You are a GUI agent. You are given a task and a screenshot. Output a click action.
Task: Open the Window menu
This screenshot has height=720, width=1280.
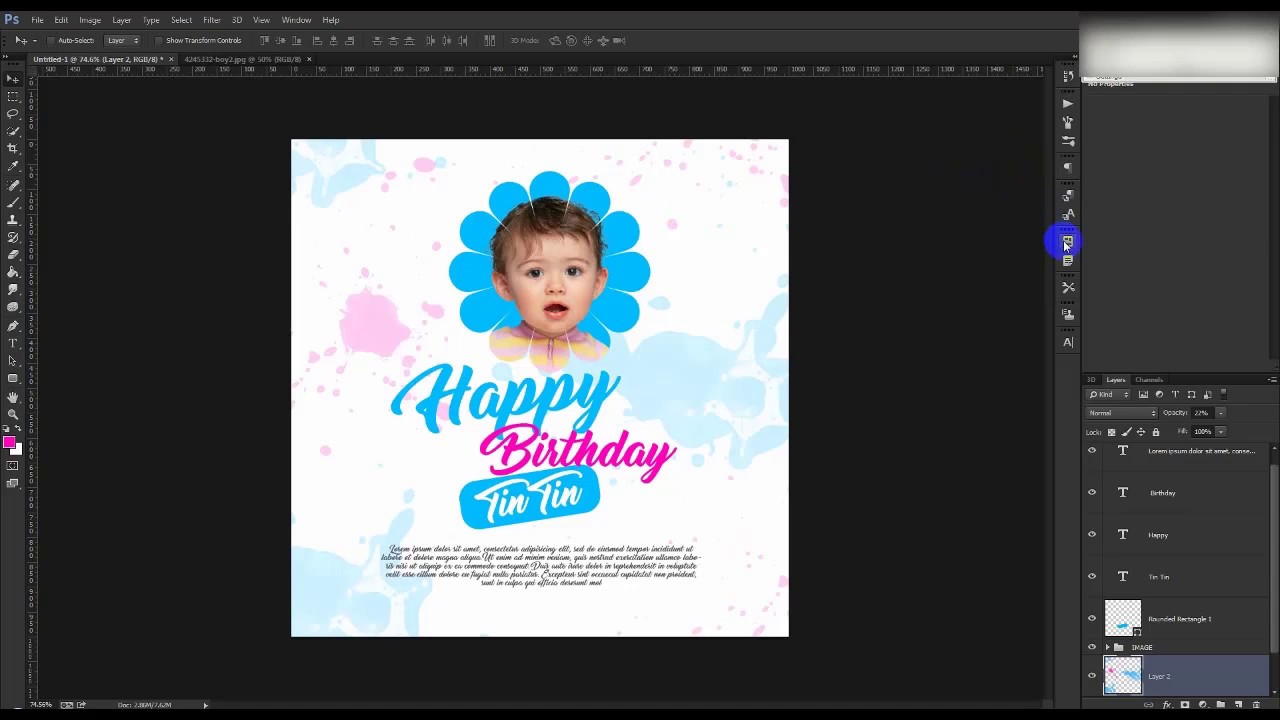click(x=296, y=20)
